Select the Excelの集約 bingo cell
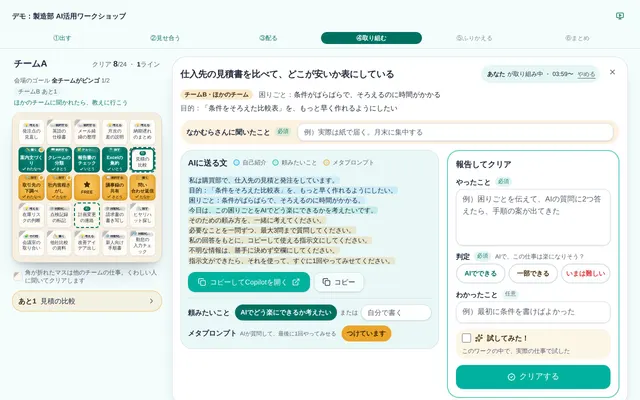This screenshot has height=400, width=640. point(115,160)
